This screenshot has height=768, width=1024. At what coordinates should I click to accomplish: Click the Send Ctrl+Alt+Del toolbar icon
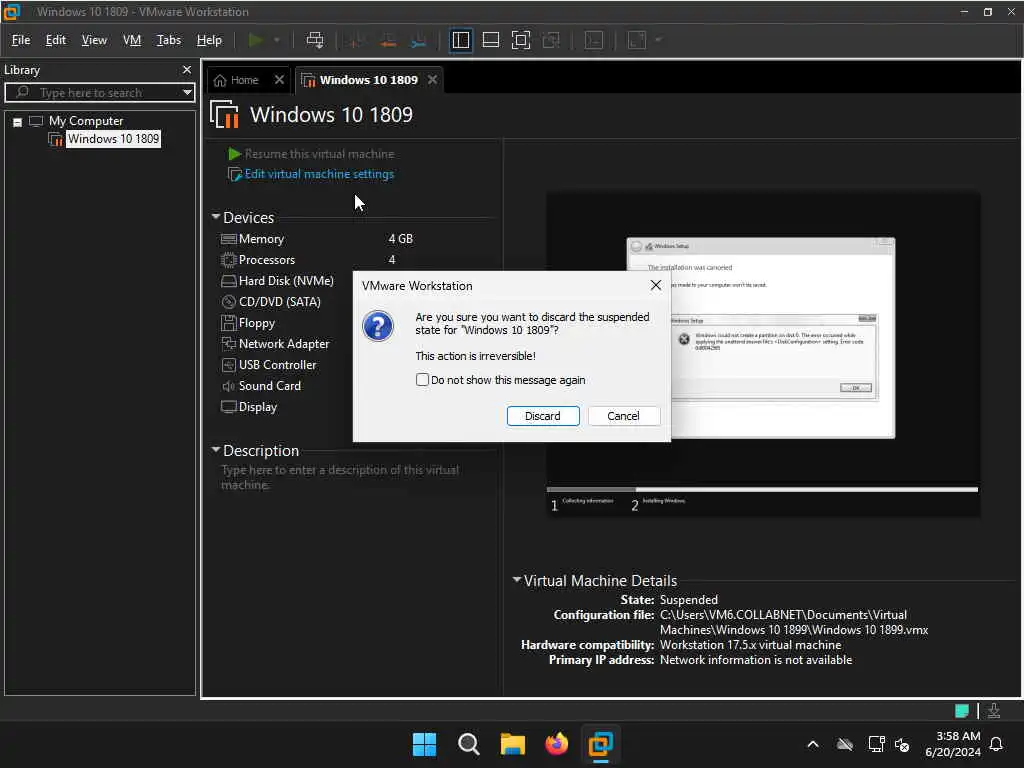pyautogui.click(x=315, y=40)
